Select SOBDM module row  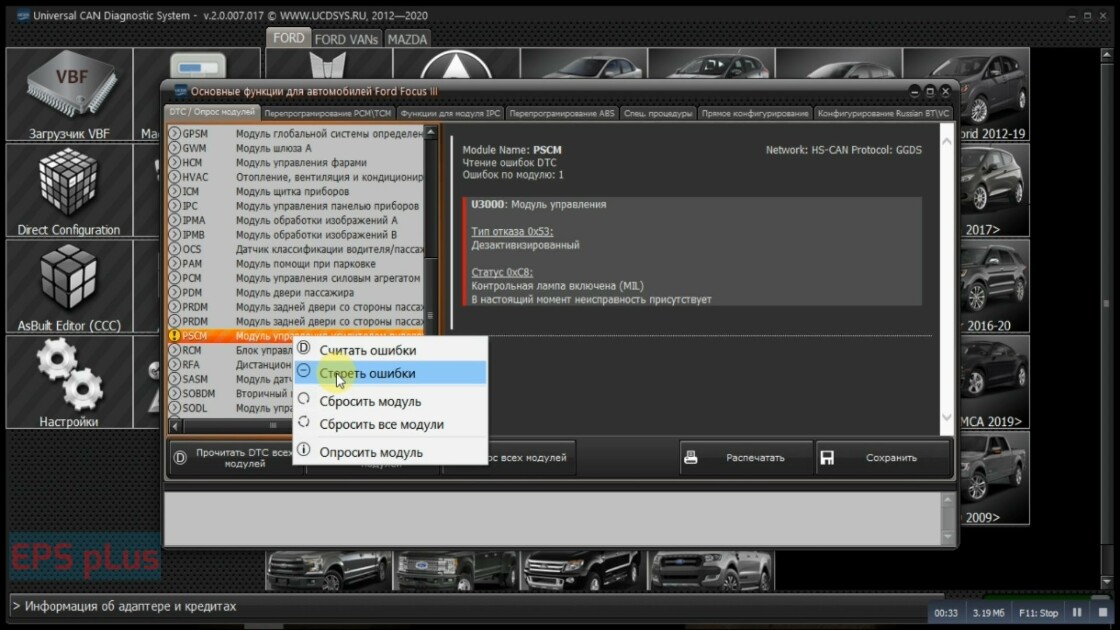(x=230, y=394)
